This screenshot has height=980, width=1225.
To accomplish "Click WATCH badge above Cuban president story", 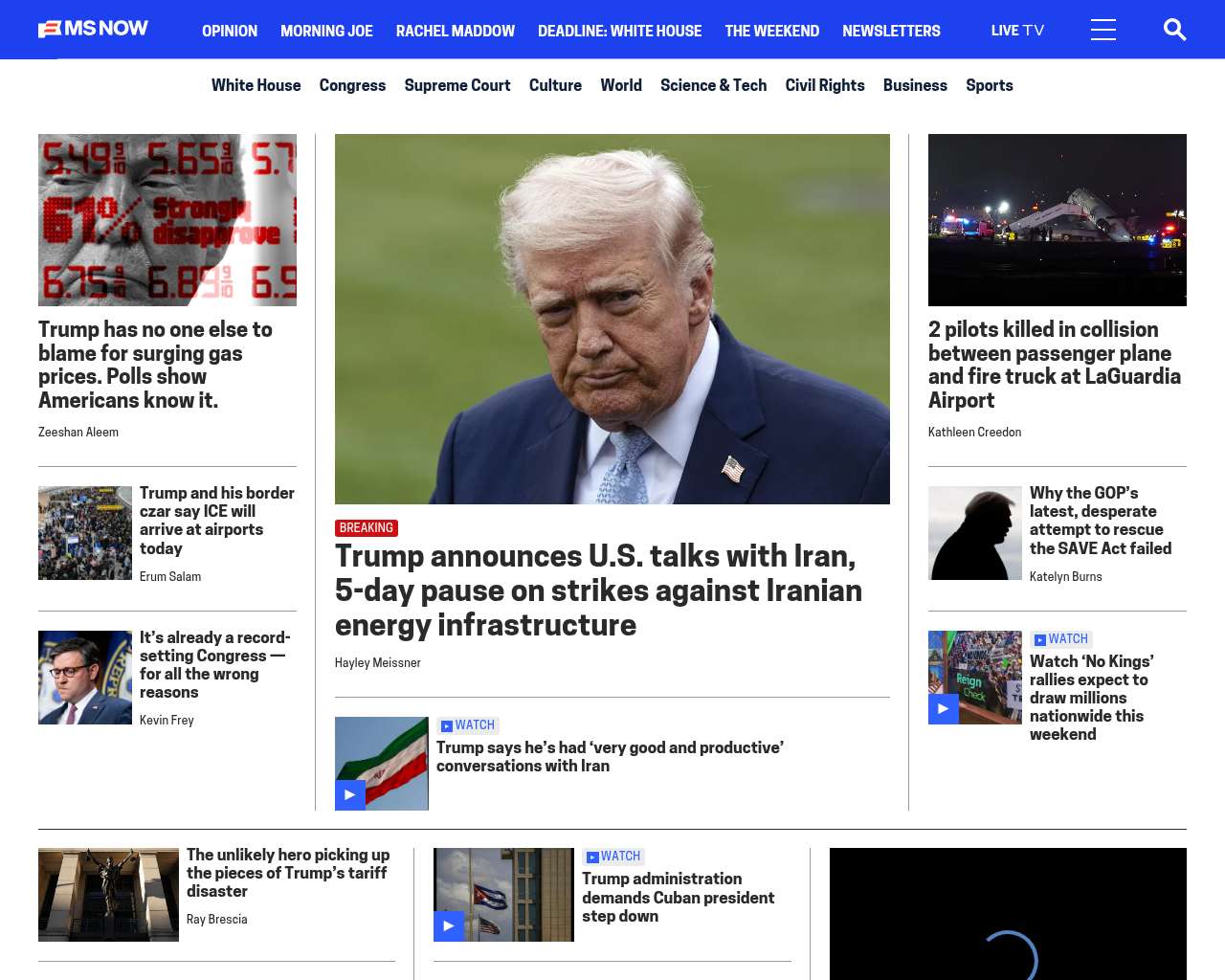I will (613, 857).
